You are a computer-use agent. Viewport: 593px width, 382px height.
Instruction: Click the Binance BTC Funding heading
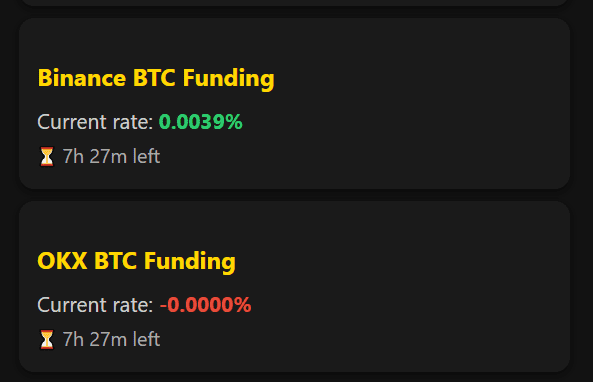pyautogui.click(x=156, y=78)
